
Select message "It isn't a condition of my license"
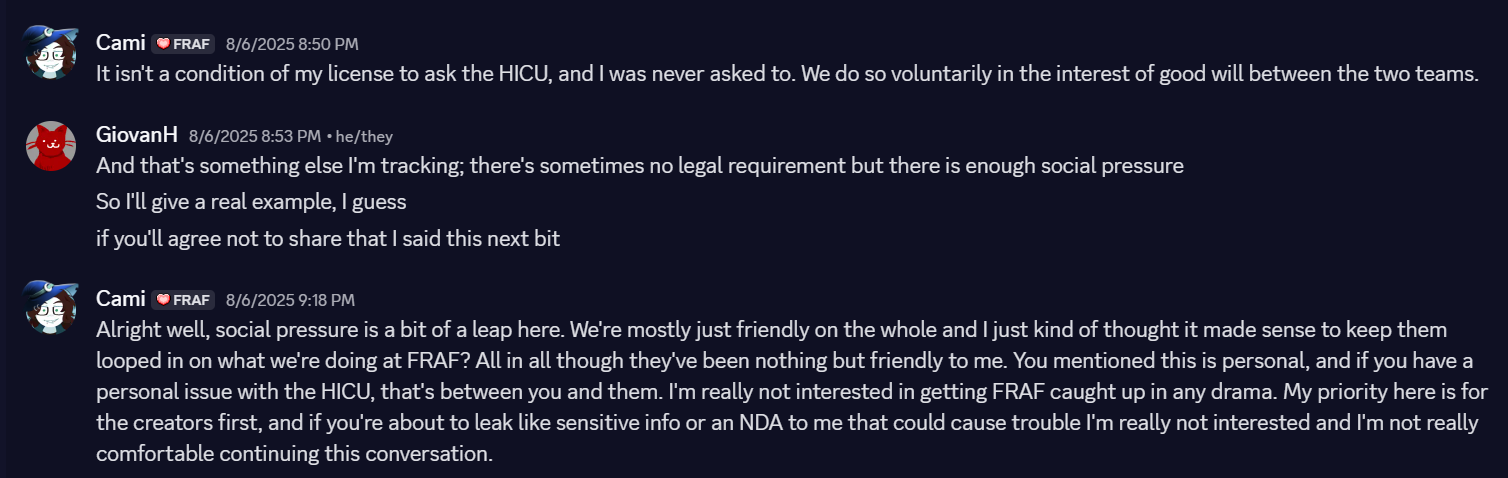(x=787, y=74)
